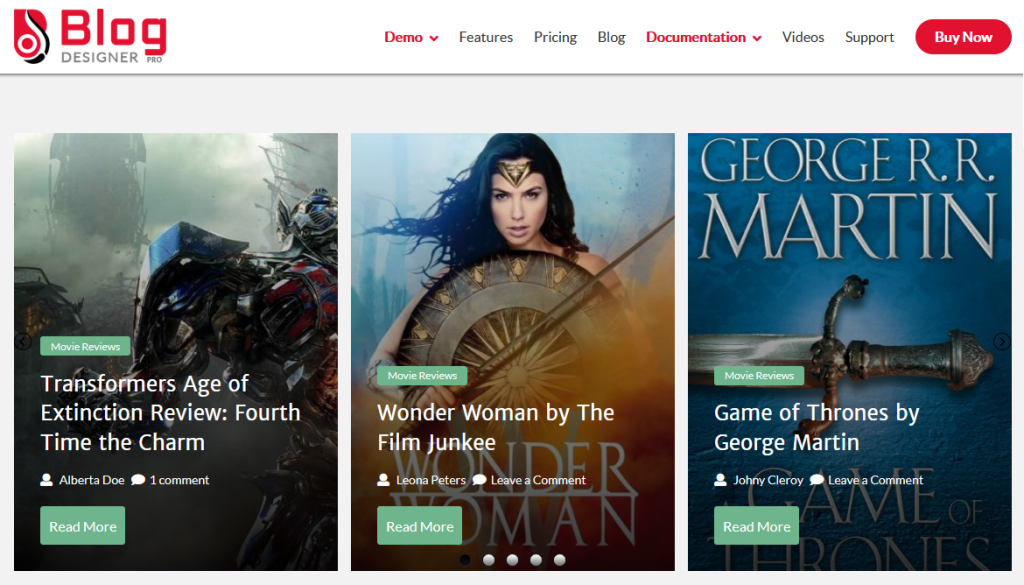Click the previous slide arrow
The image size is (1024, 585).
(22, 342)
